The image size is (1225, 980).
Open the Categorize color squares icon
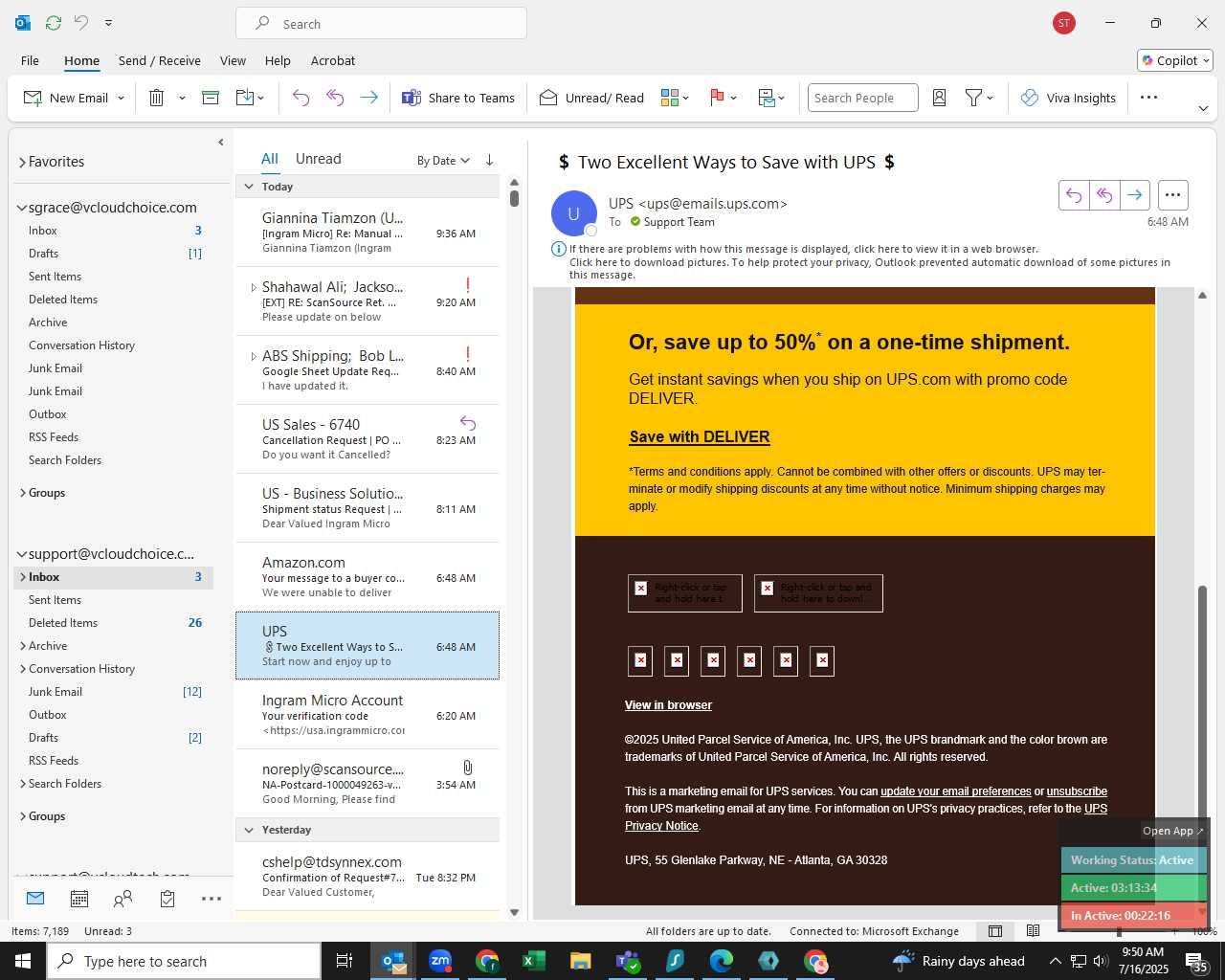670,98
